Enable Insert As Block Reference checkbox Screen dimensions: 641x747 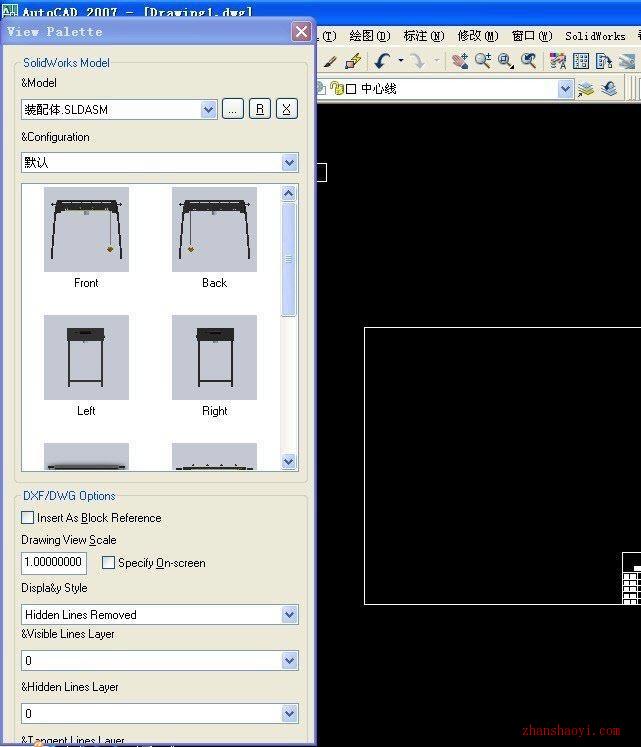point(28,517)
